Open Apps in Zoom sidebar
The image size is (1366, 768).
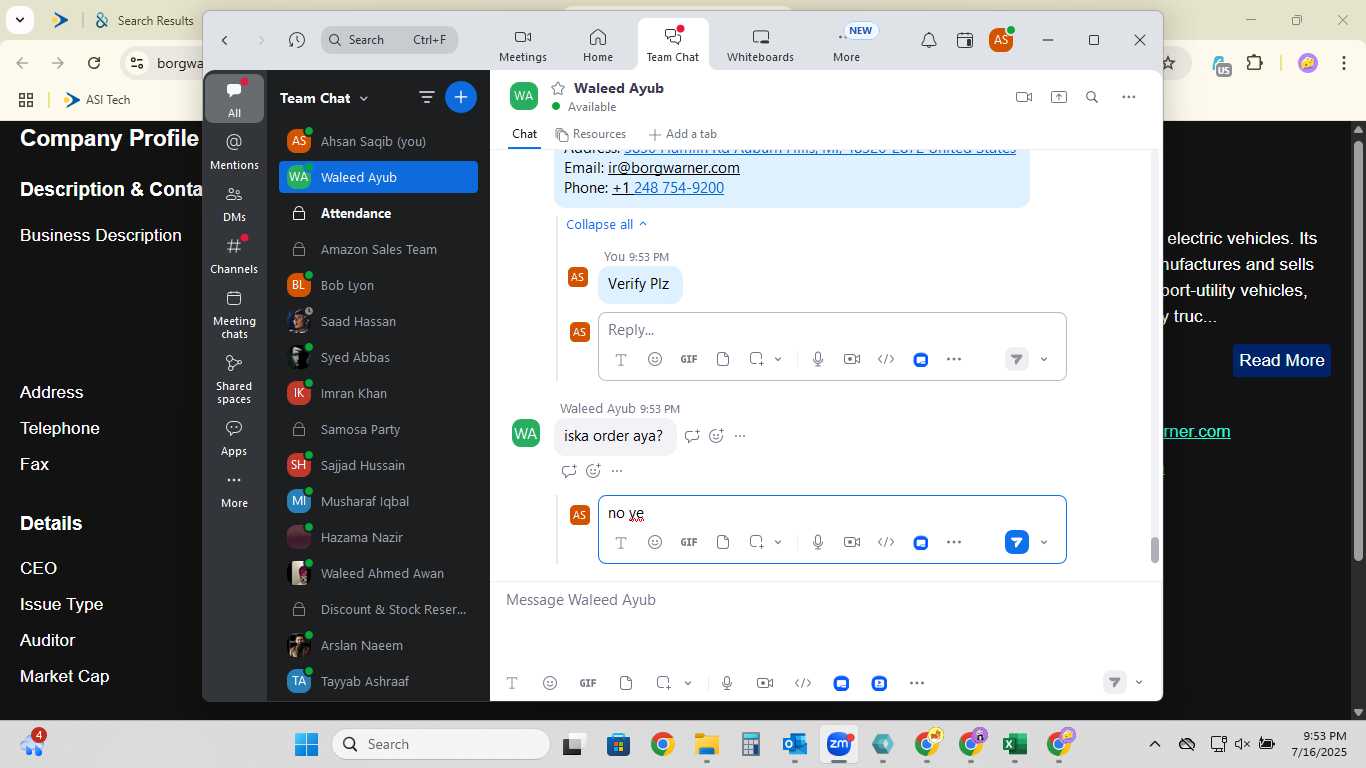(234, 438)
